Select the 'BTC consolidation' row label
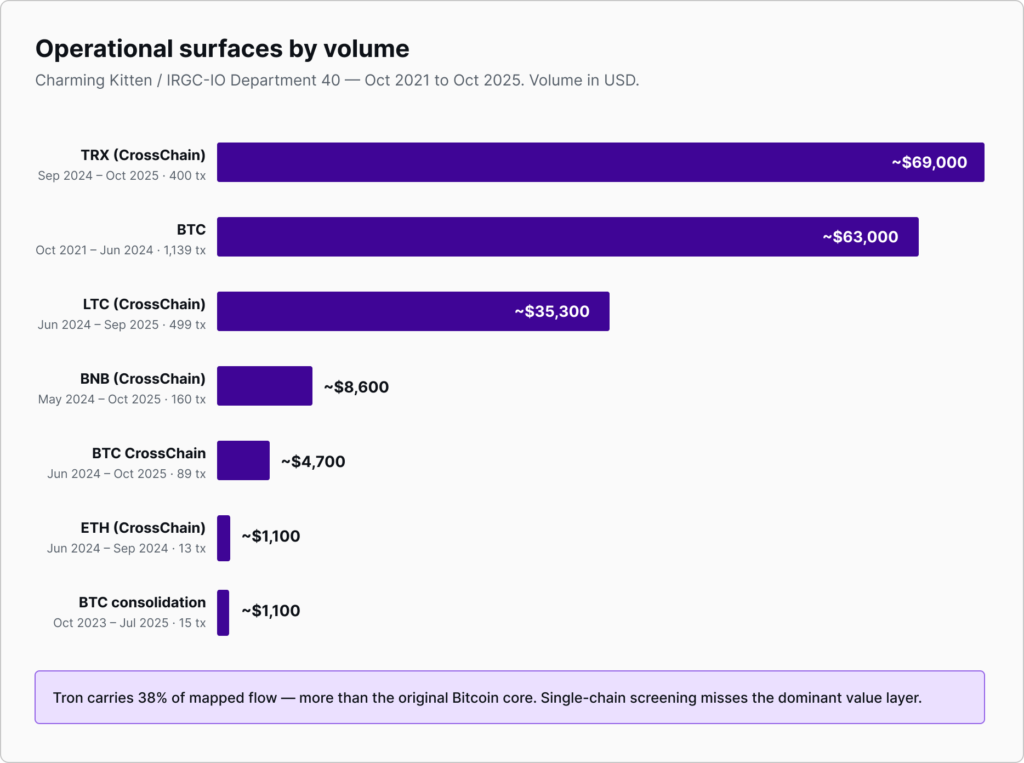The width and height of the screenshot is (1024, 763). 142,602
